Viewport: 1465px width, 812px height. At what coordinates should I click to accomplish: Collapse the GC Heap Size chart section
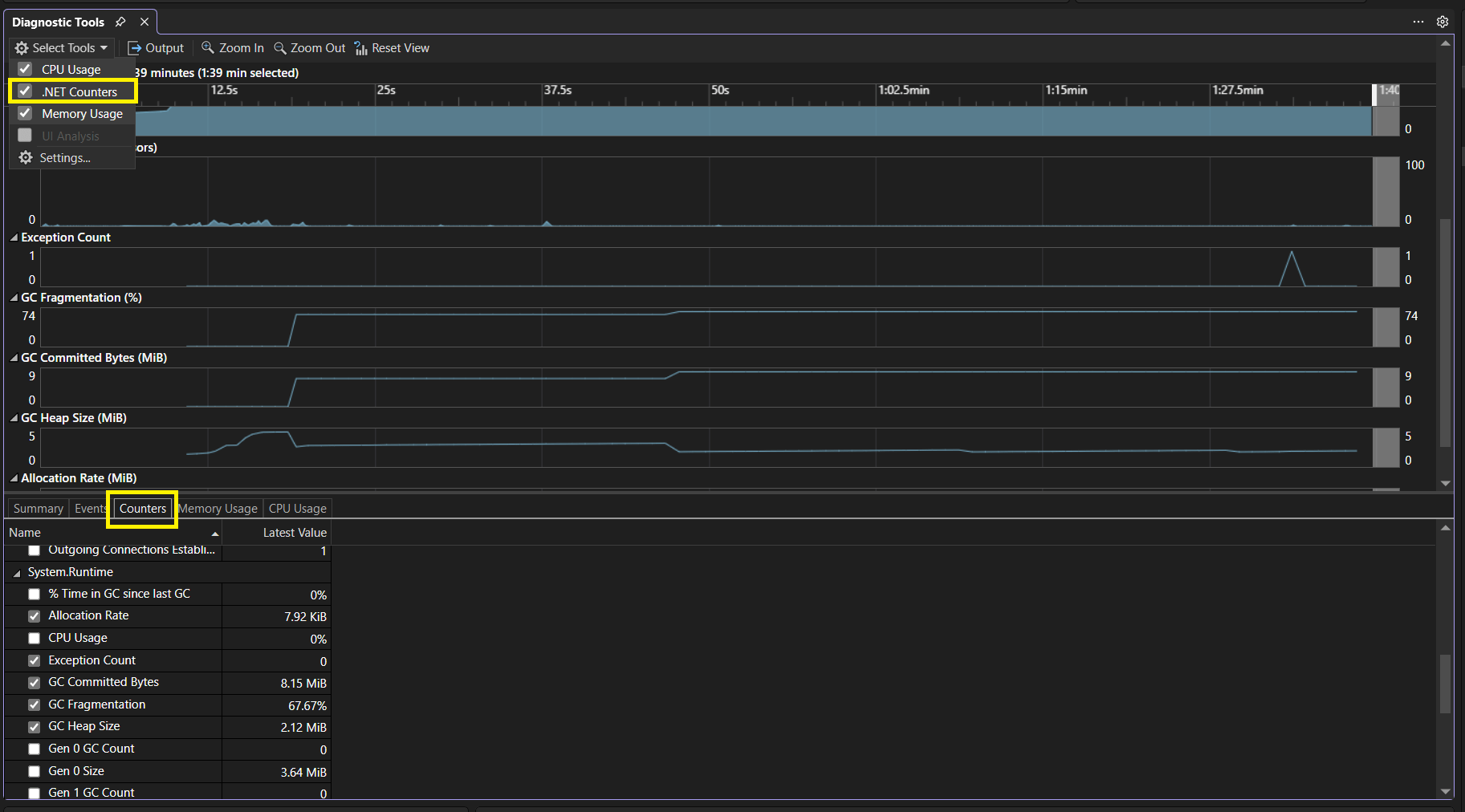point(13,417)
